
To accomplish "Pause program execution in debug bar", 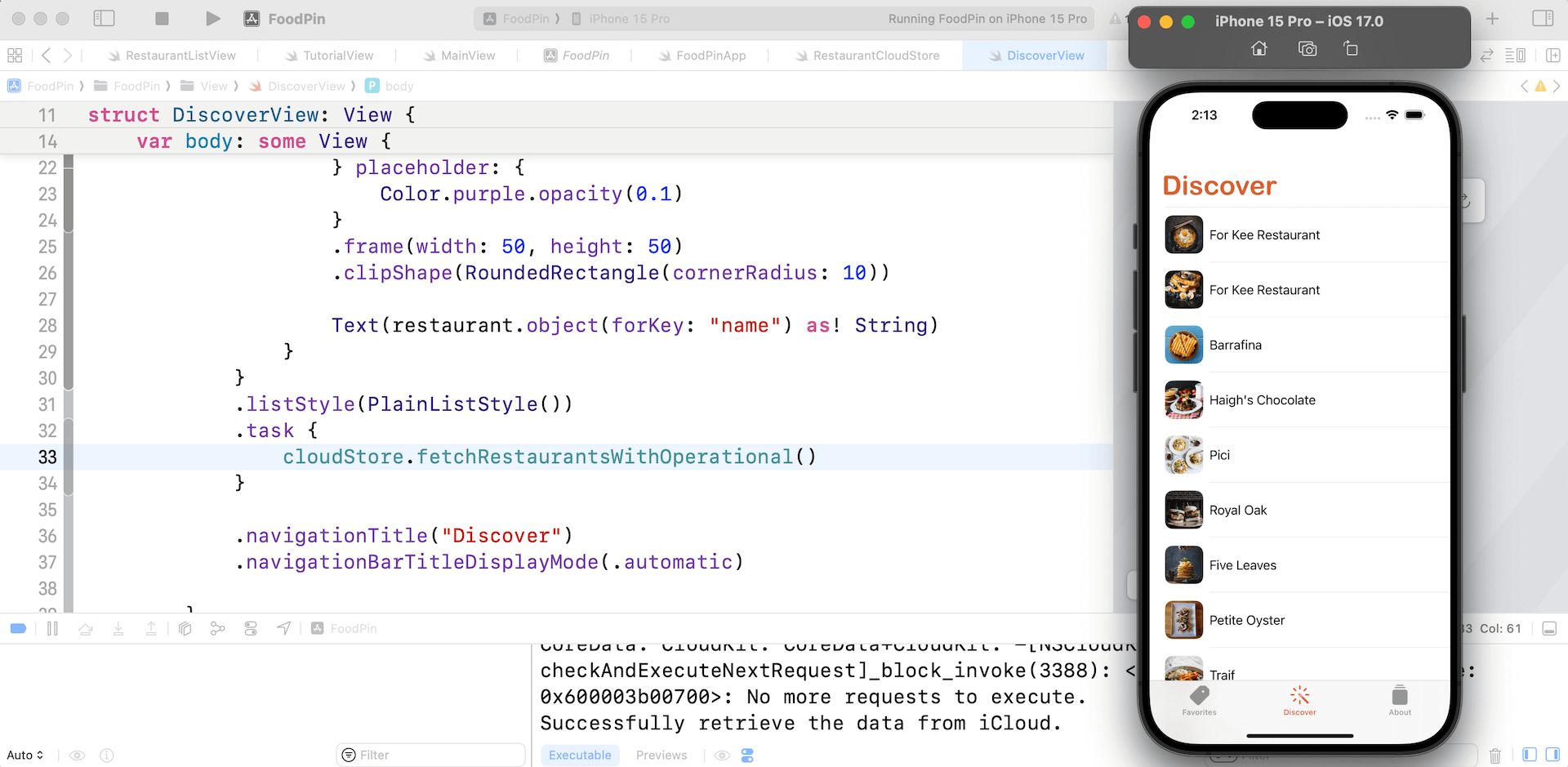I will [52, 628].
